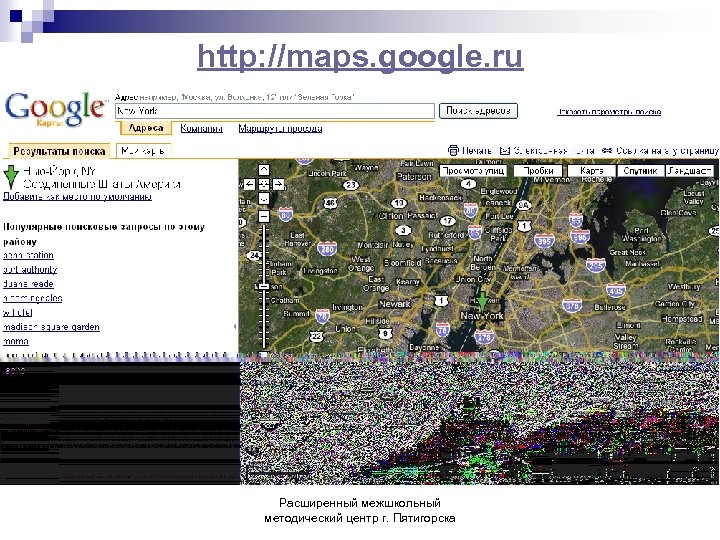
Task: Open the penn station search suggestion
Action: pos(28,255)
